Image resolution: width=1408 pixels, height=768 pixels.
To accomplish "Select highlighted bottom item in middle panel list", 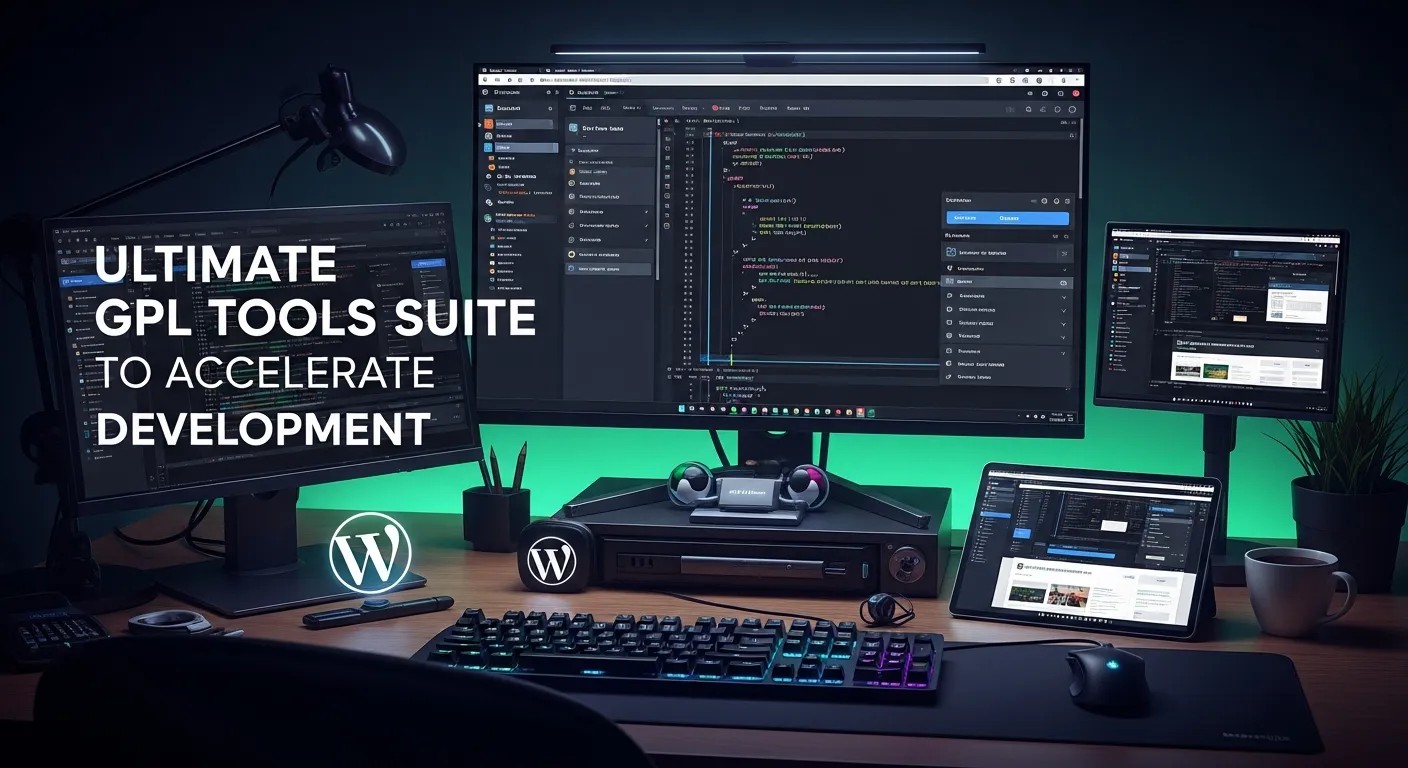I will click(608, 269).
